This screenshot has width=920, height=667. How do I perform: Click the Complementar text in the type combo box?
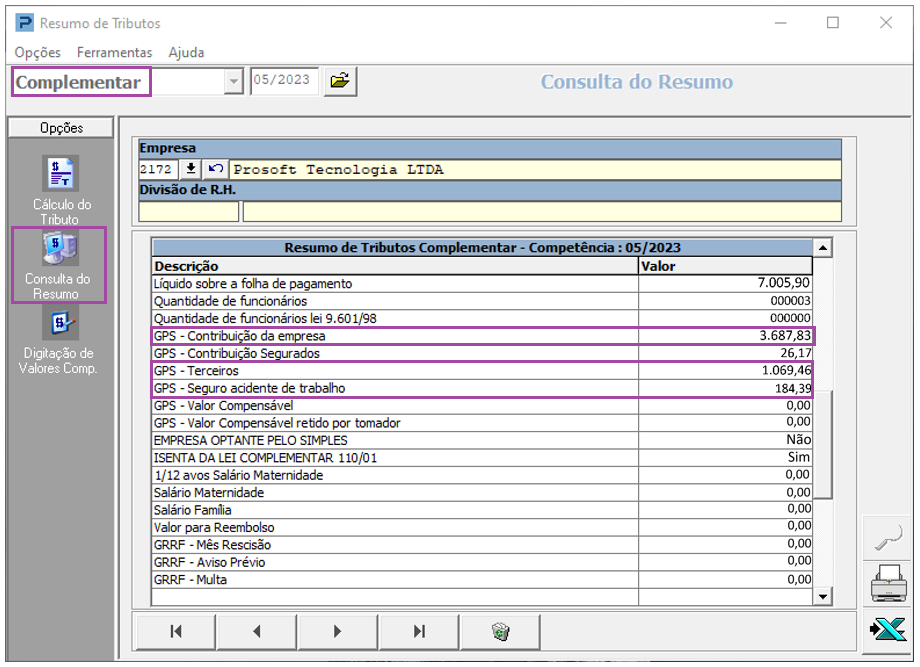point(78,82)
